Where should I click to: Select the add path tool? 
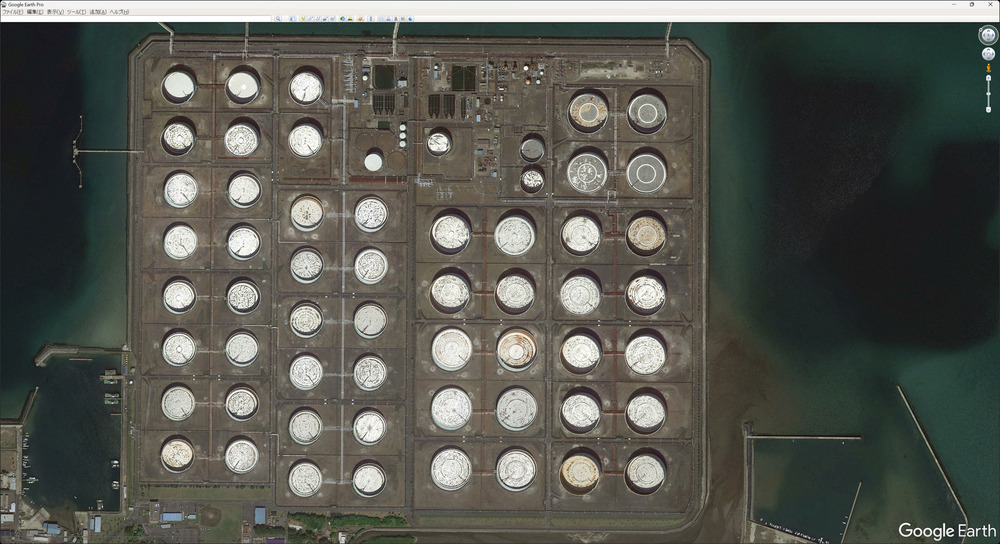click(x=317, y=19)
